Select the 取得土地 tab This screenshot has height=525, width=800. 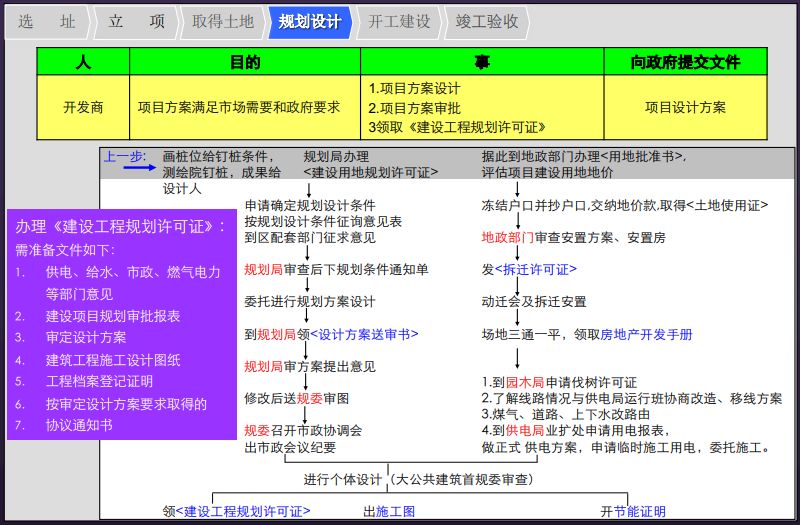pos(223,21)
